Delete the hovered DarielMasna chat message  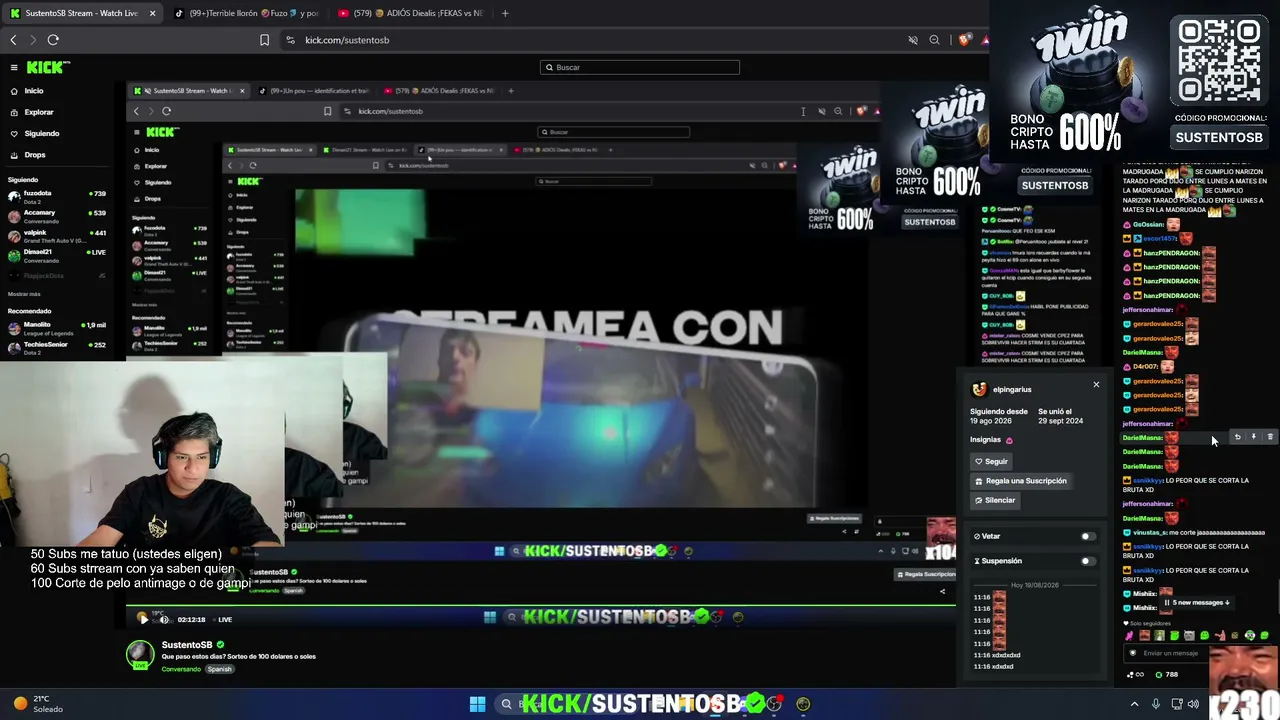(x=1270, y=437)
